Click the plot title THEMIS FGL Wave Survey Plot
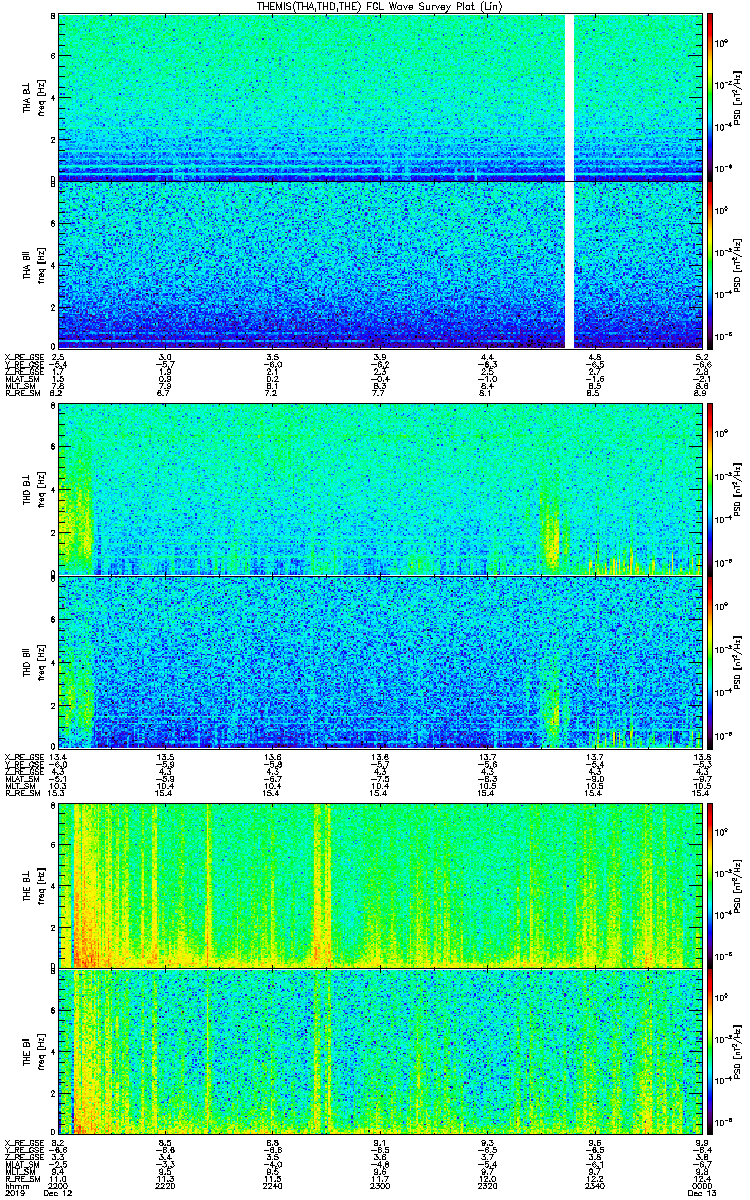Viewport: 750px width, 1200px height. [375, 6]
